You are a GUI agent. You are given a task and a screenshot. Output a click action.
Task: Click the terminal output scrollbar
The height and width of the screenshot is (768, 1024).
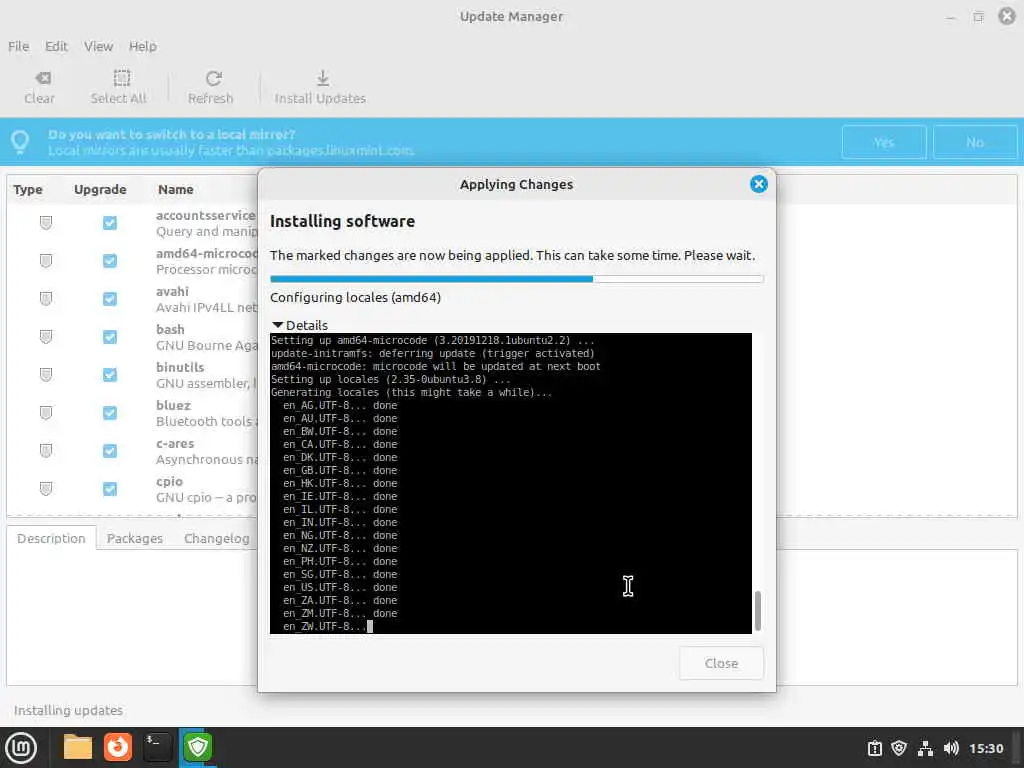pos(758,611)
